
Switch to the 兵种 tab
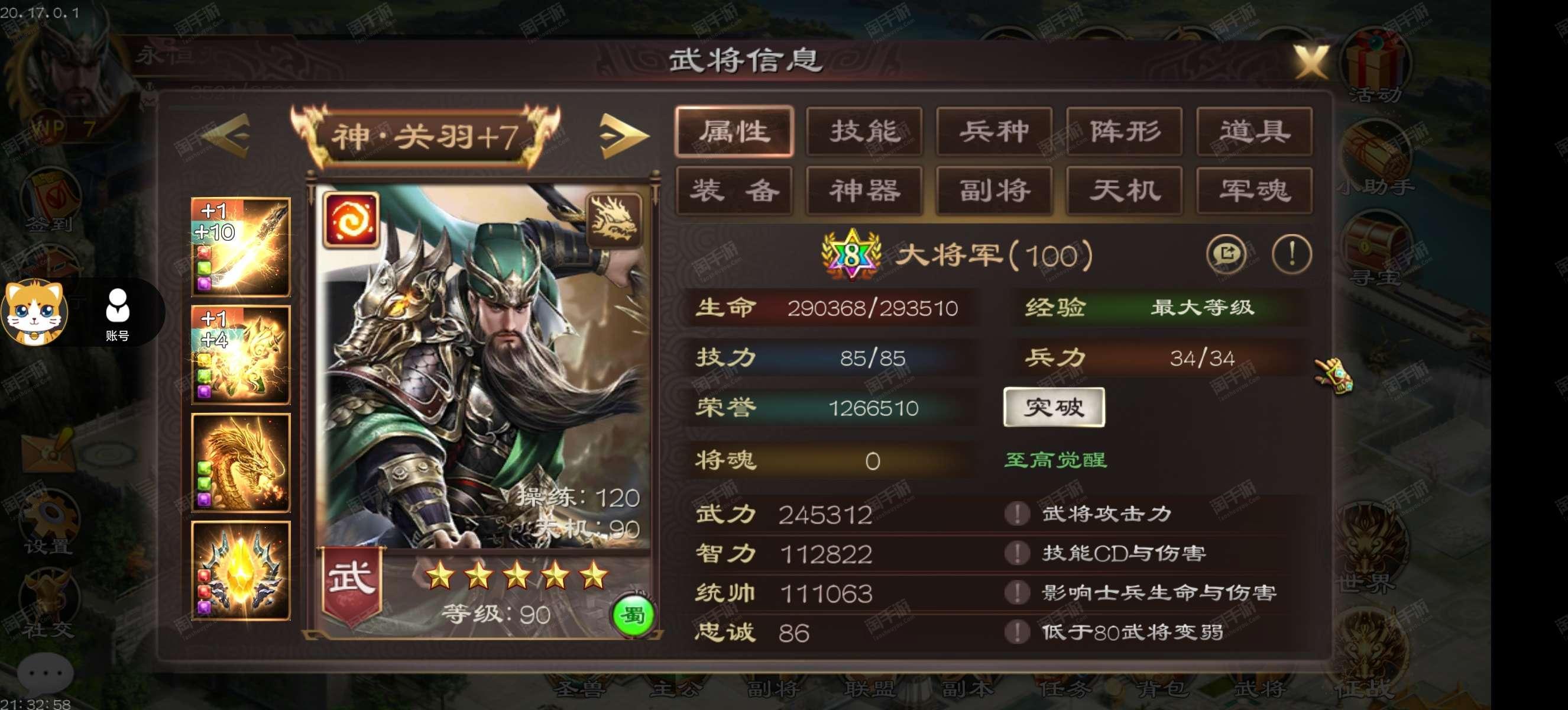(994, 131)
